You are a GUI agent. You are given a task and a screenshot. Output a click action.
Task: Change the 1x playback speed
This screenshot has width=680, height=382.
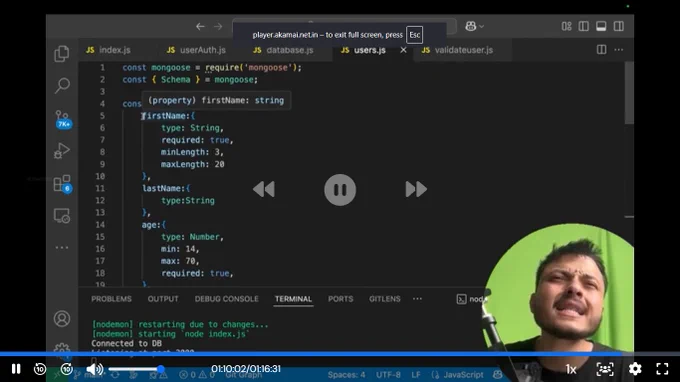[571, 369]
